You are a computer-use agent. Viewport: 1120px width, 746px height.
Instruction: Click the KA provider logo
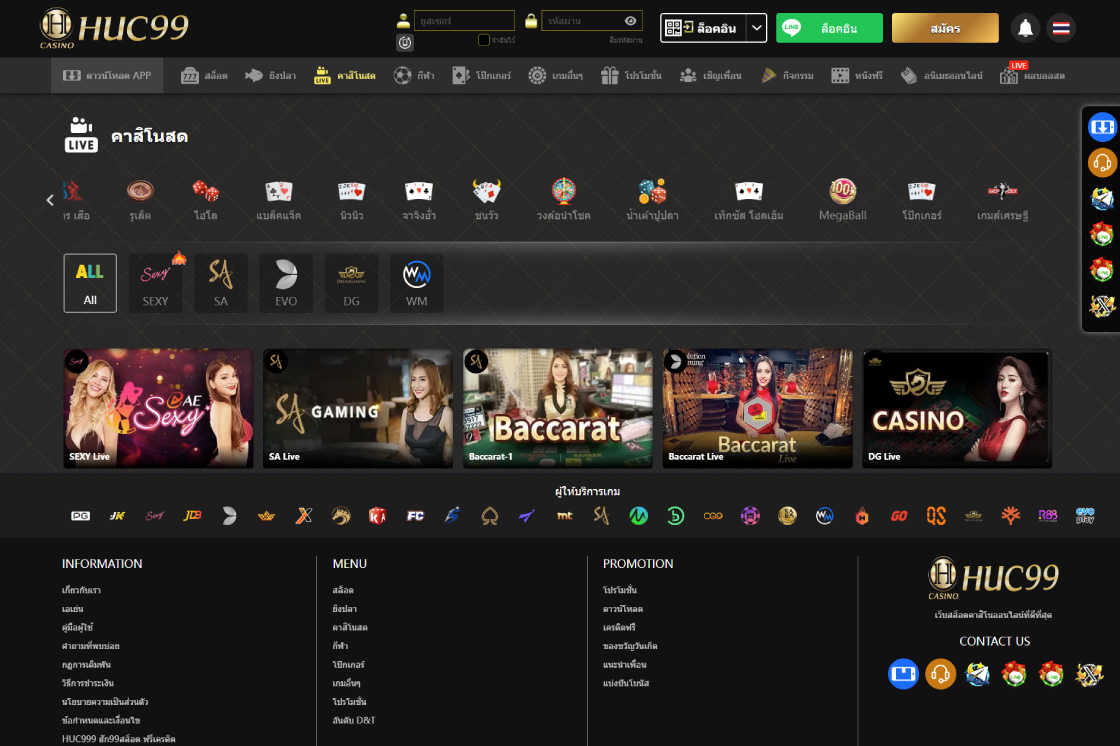coord(377,516)
